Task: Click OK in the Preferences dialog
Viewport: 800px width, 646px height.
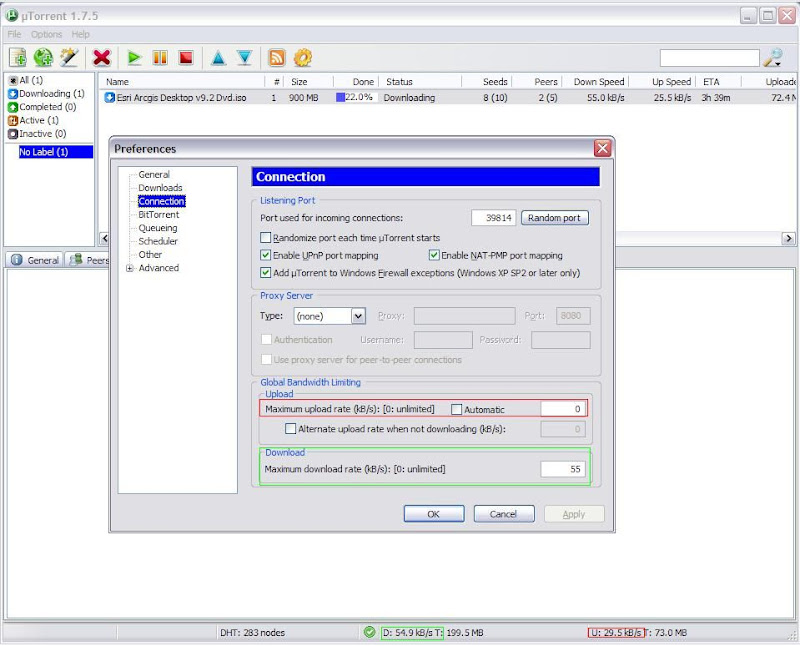Action: [x=434, y=514]
